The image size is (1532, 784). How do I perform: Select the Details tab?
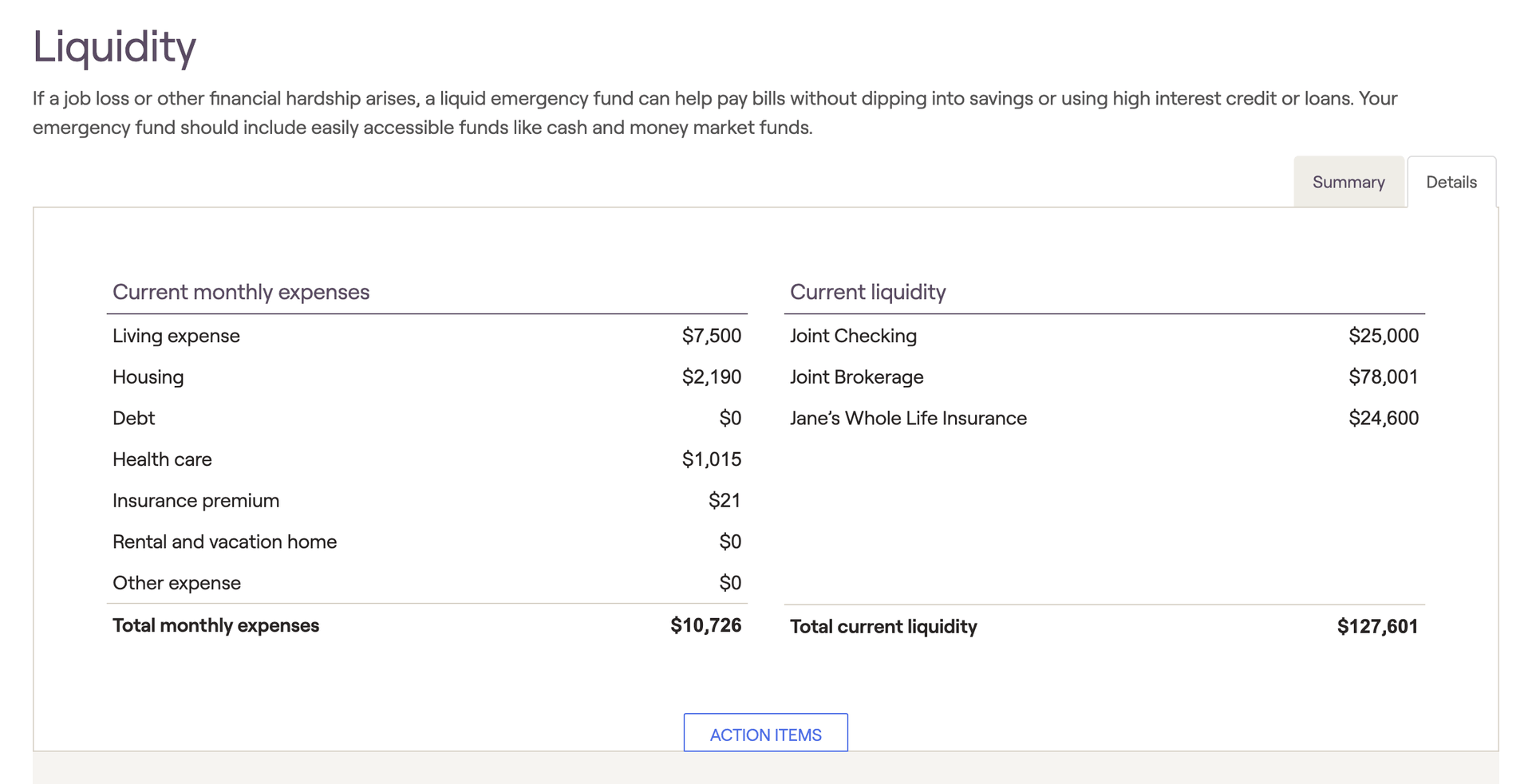coord(1451,182)
